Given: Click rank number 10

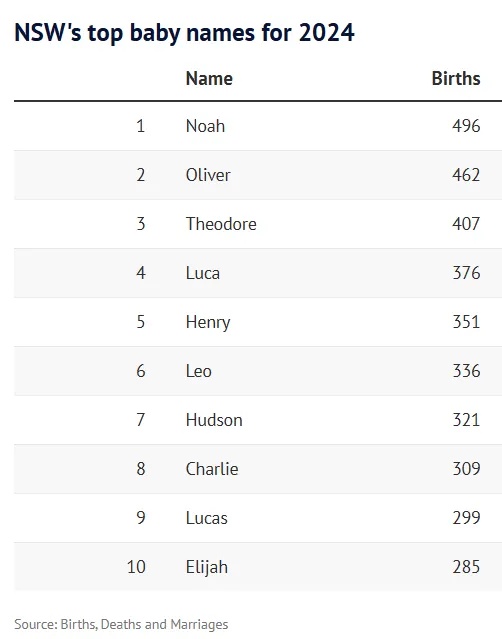Looking at the screenshot, I should point(136,567).
